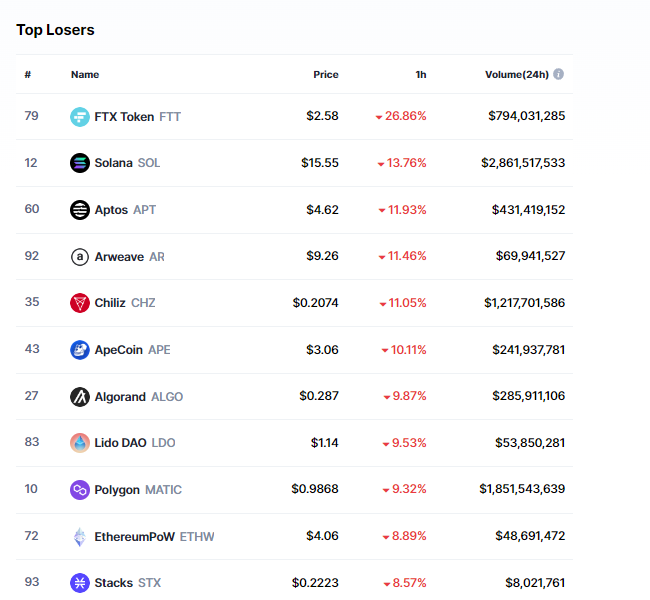Click the FTX Token coin icon
Image resolution: width=650 pixels, height=600 pixels.
(x=80, y=117)
